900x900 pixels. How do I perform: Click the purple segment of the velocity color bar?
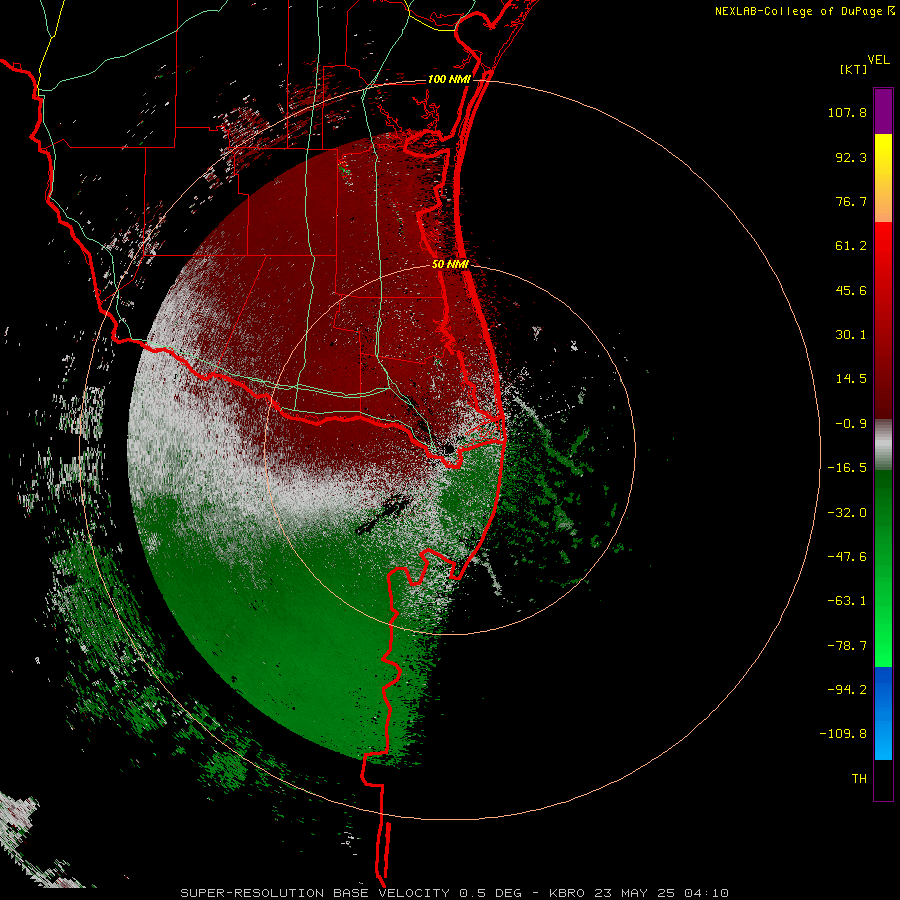click(883, 111)
